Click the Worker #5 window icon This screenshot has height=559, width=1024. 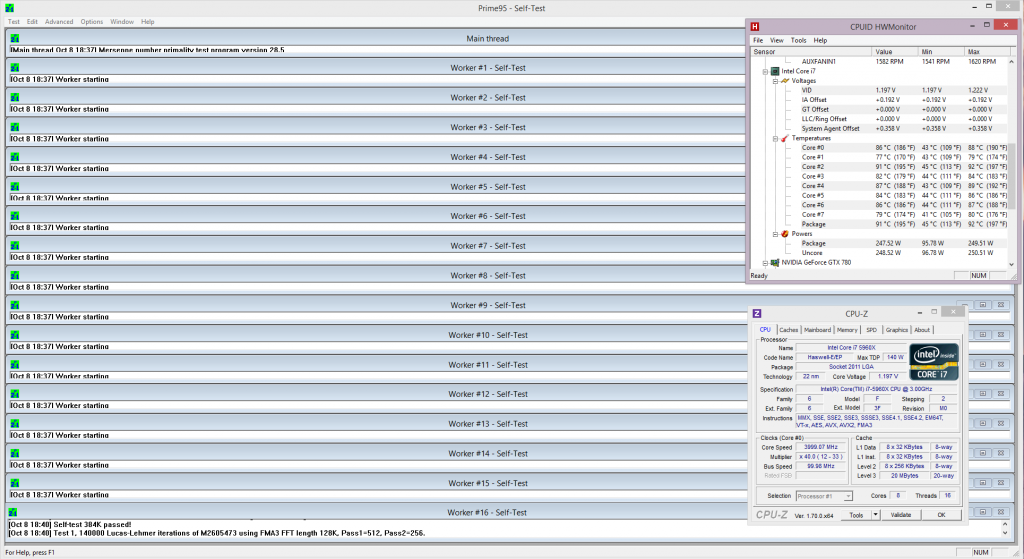click(14, 187)
